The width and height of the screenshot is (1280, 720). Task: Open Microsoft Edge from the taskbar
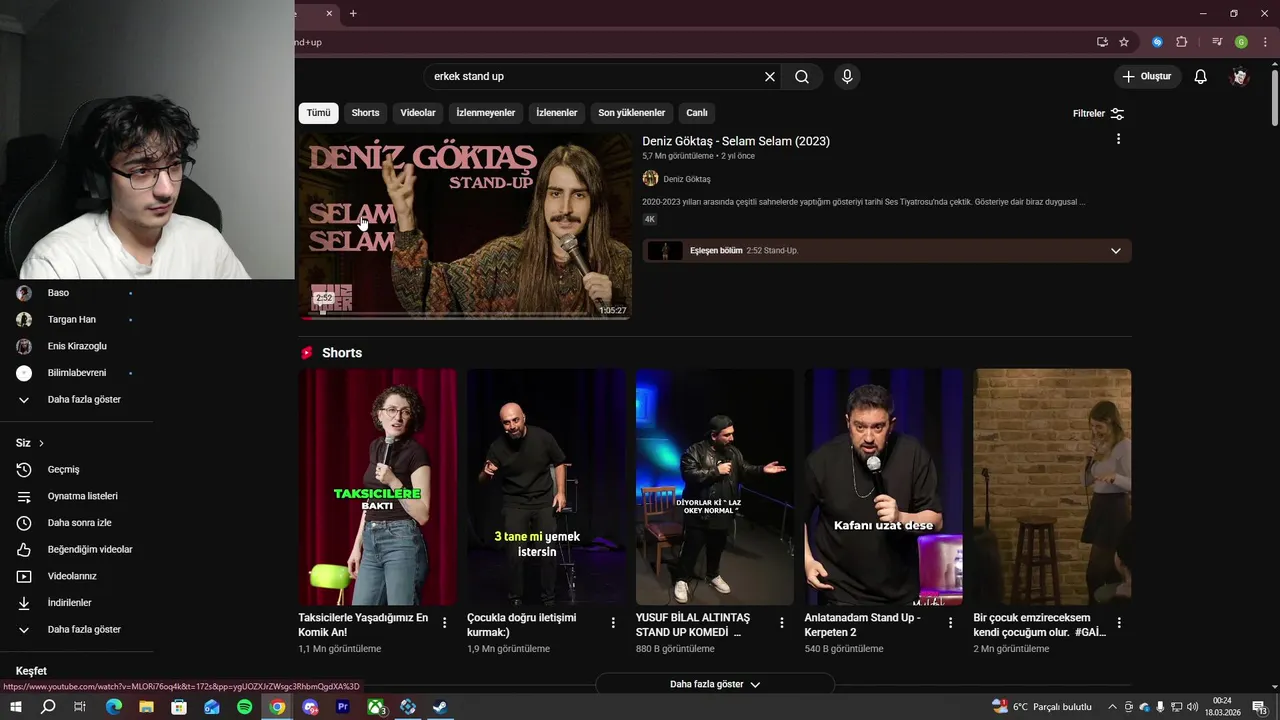pos(114,707)
